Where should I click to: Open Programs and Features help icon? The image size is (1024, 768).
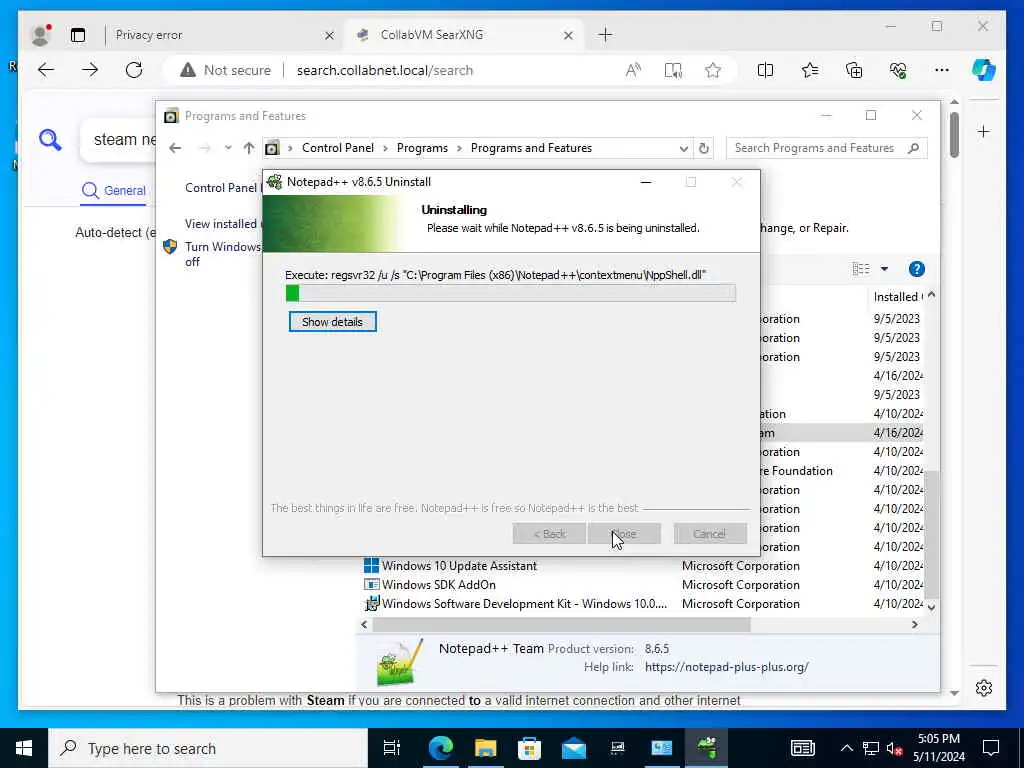click(x=917, y=269)
